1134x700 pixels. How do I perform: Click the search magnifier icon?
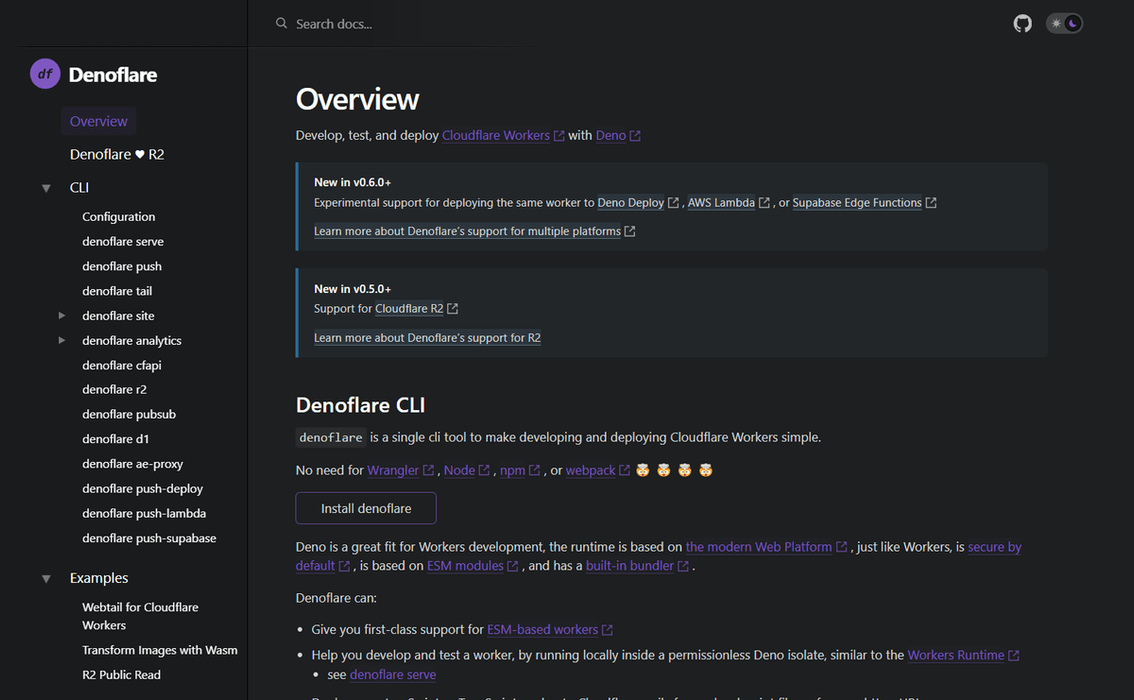click(281, 24)
